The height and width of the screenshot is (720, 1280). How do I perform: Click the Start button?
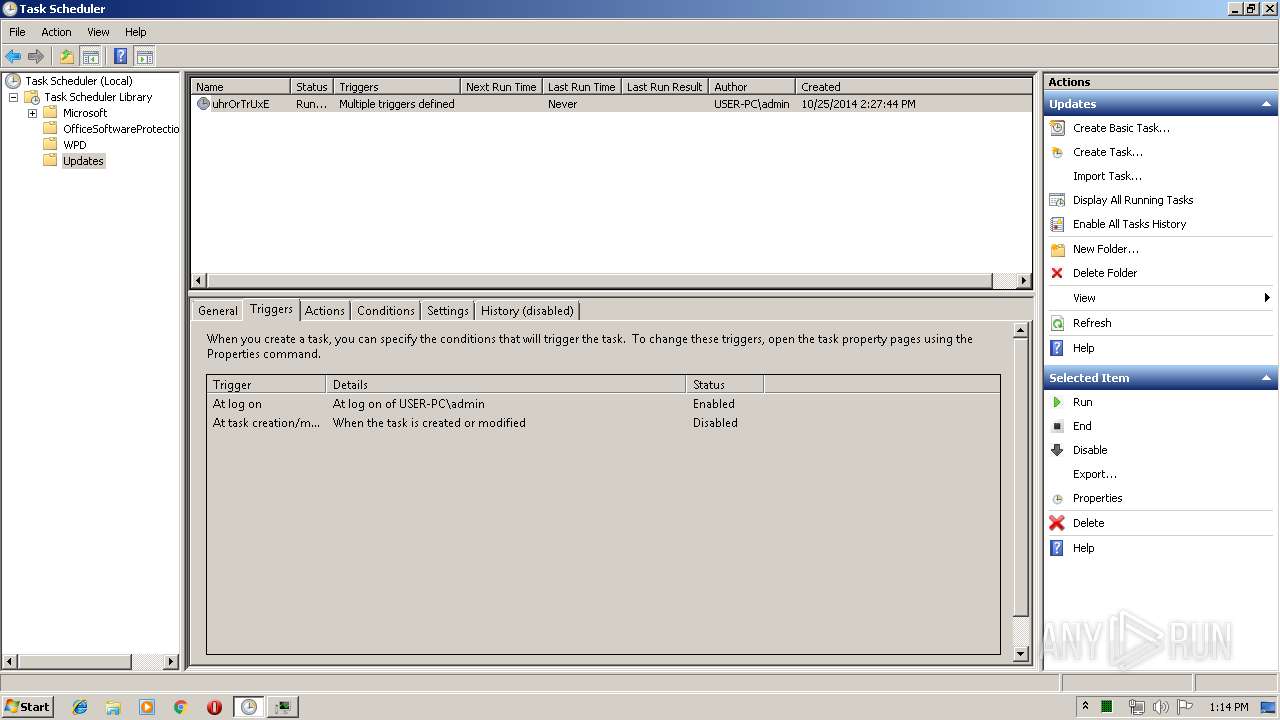pyautogui.click(x=27, y=706)
